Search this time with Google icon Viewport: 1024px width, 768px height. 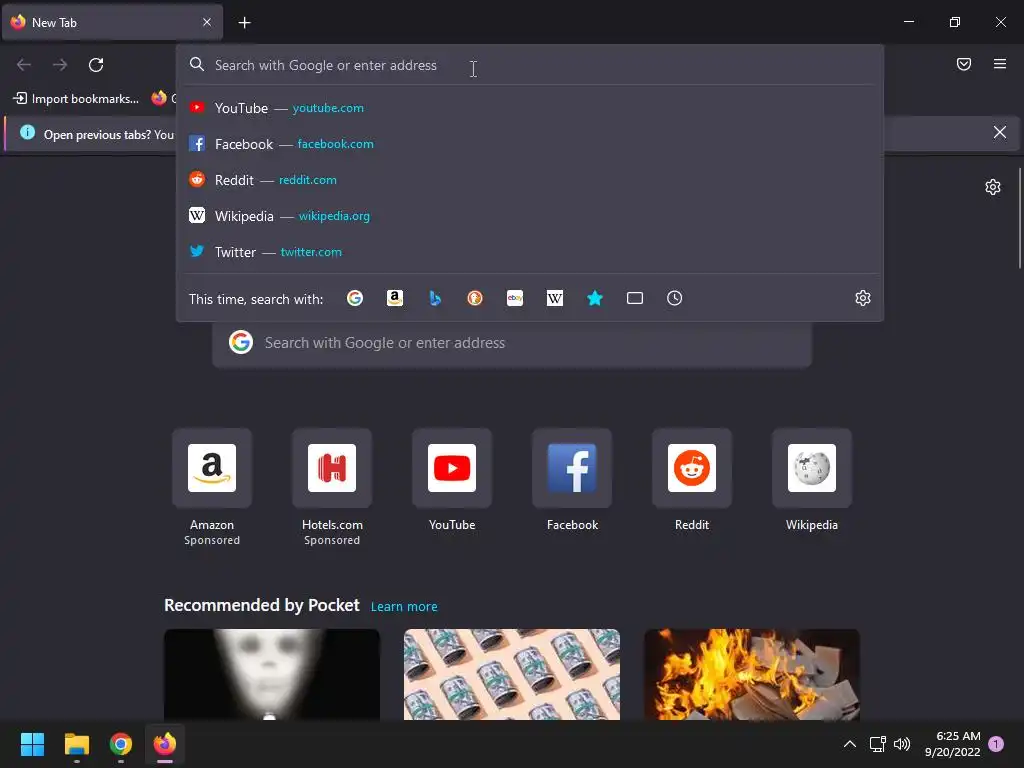(x=355, y=298)
